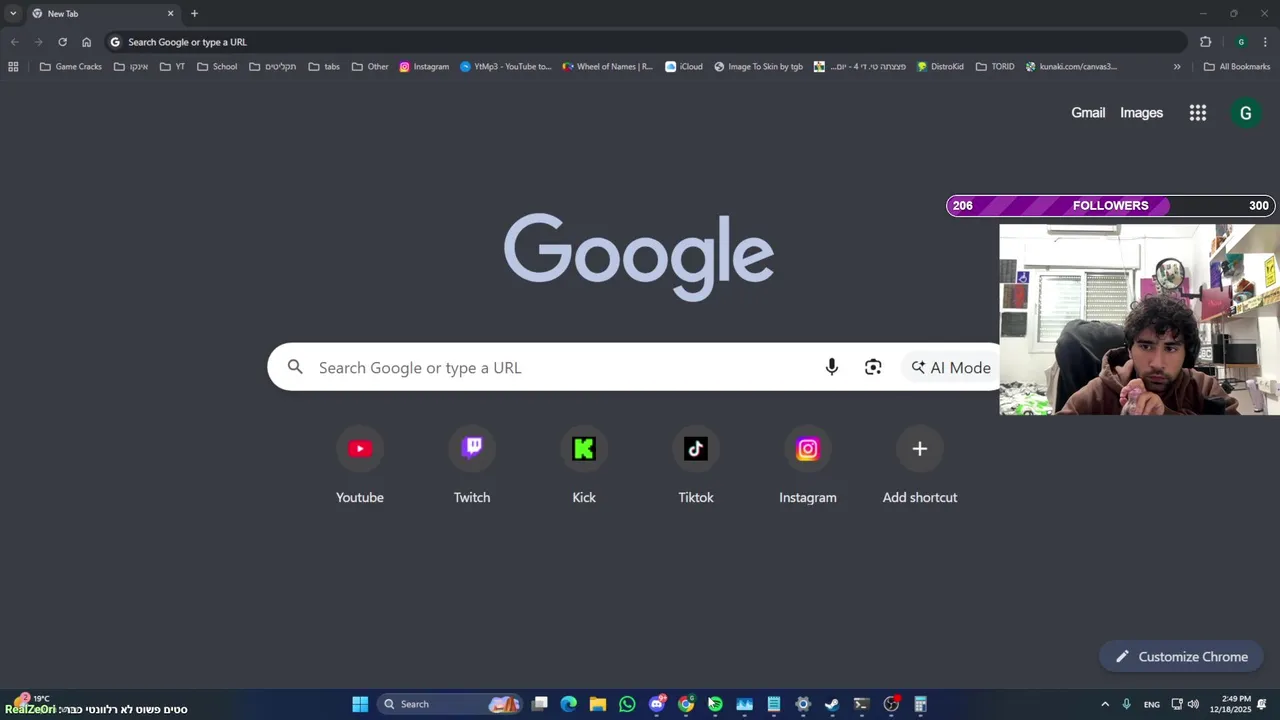The image size is (1280, 720).
Task: Open the Game Cracks bookmark folder
Action: pyautogui.click(x=70, y=67)
